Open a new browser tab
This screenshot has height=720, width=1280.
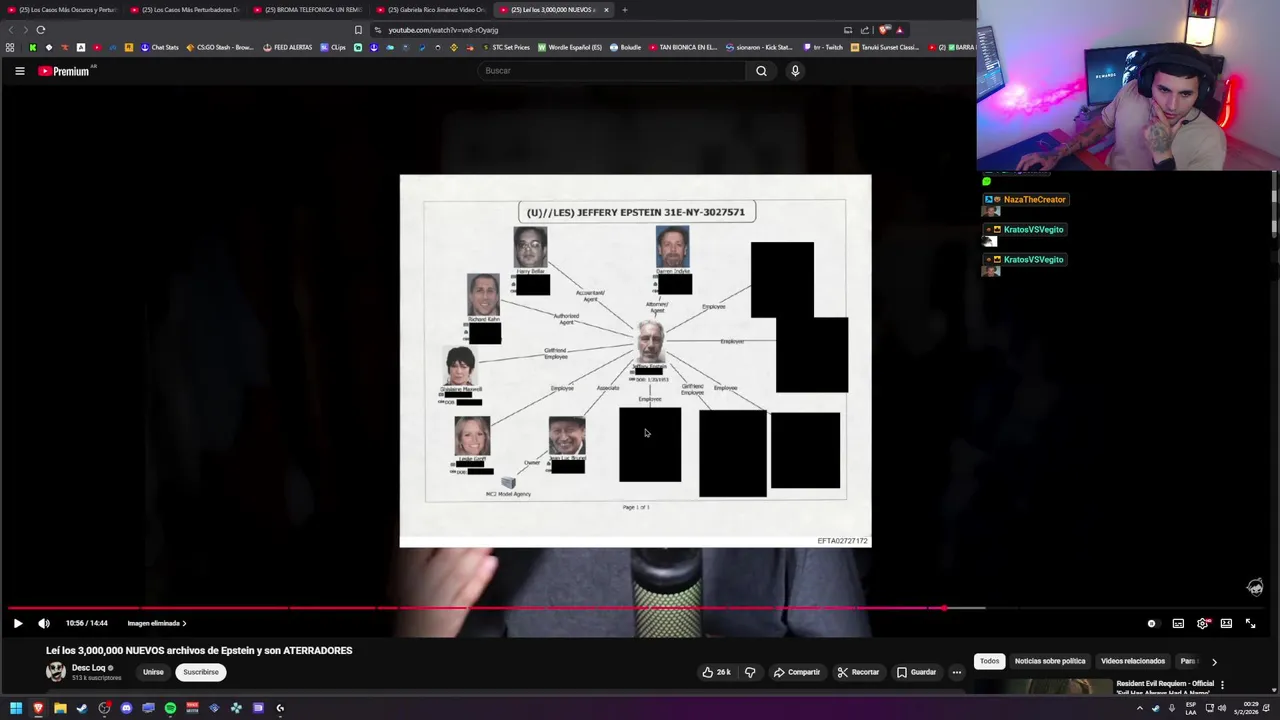coord(624,10)
